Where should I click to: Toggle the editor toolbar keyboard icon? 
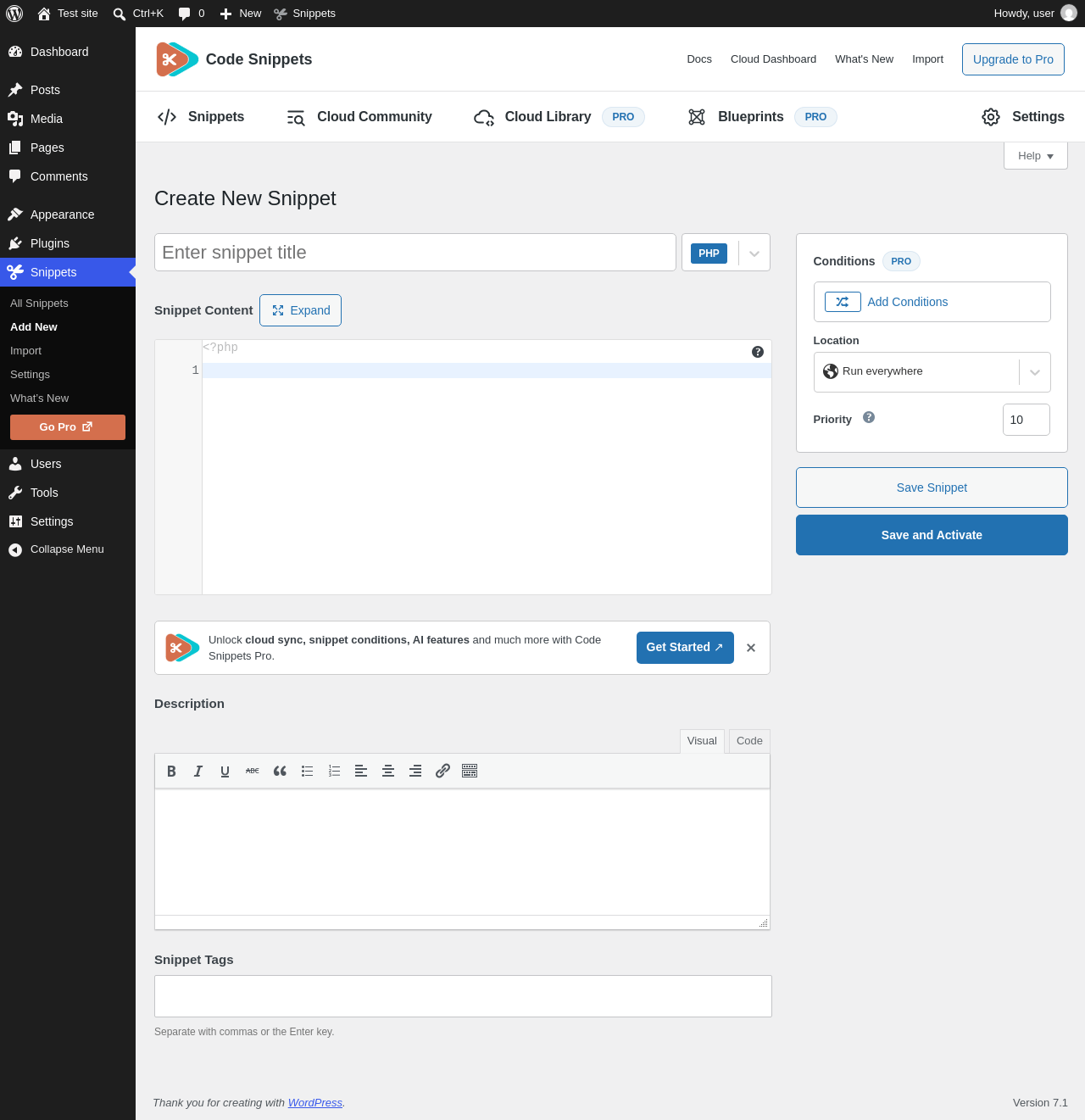[x=470, y=772]
